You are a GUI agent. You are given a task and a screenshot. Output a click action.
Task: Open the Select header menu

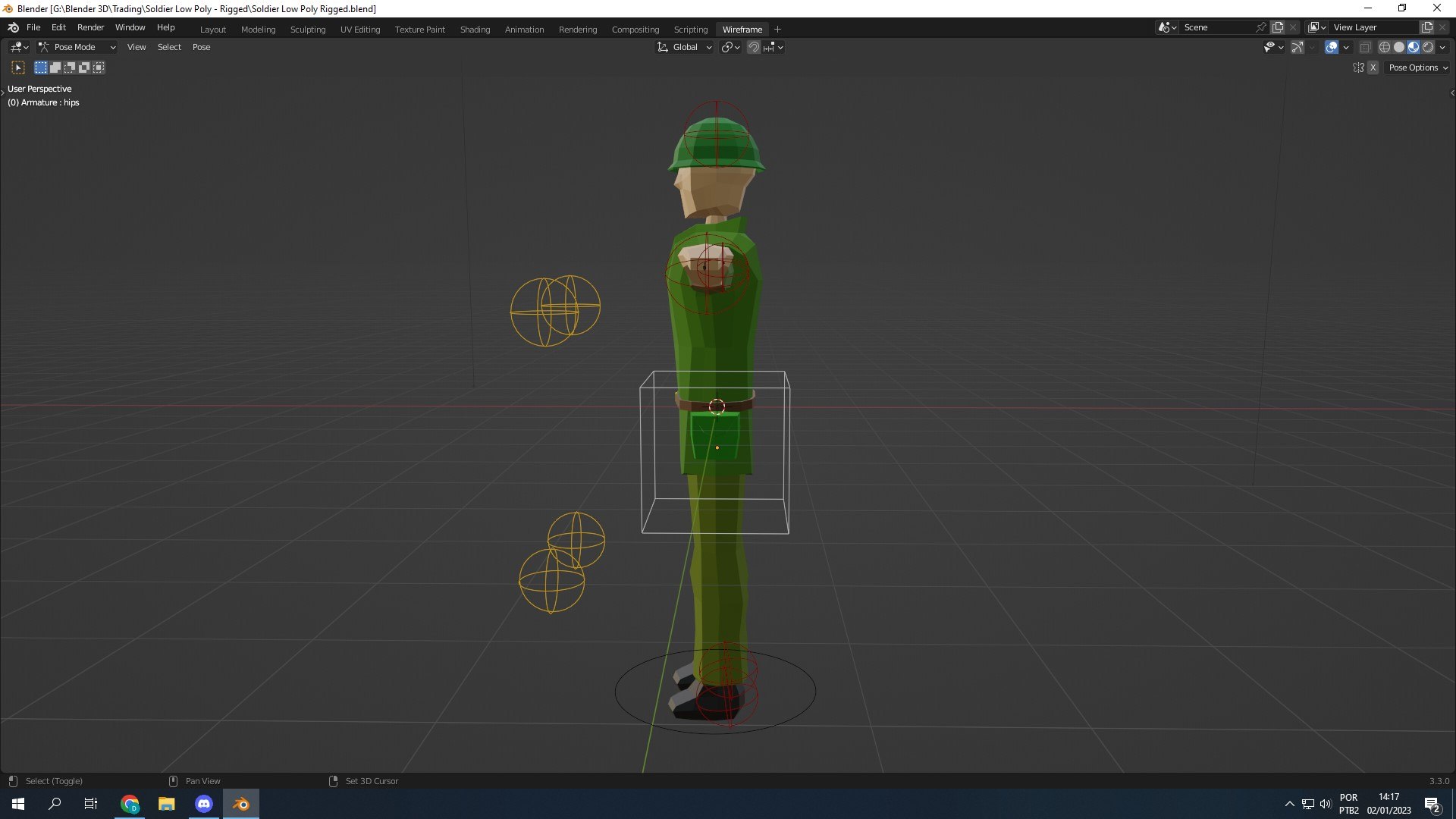pyautogui.click(x=169, y=47)
